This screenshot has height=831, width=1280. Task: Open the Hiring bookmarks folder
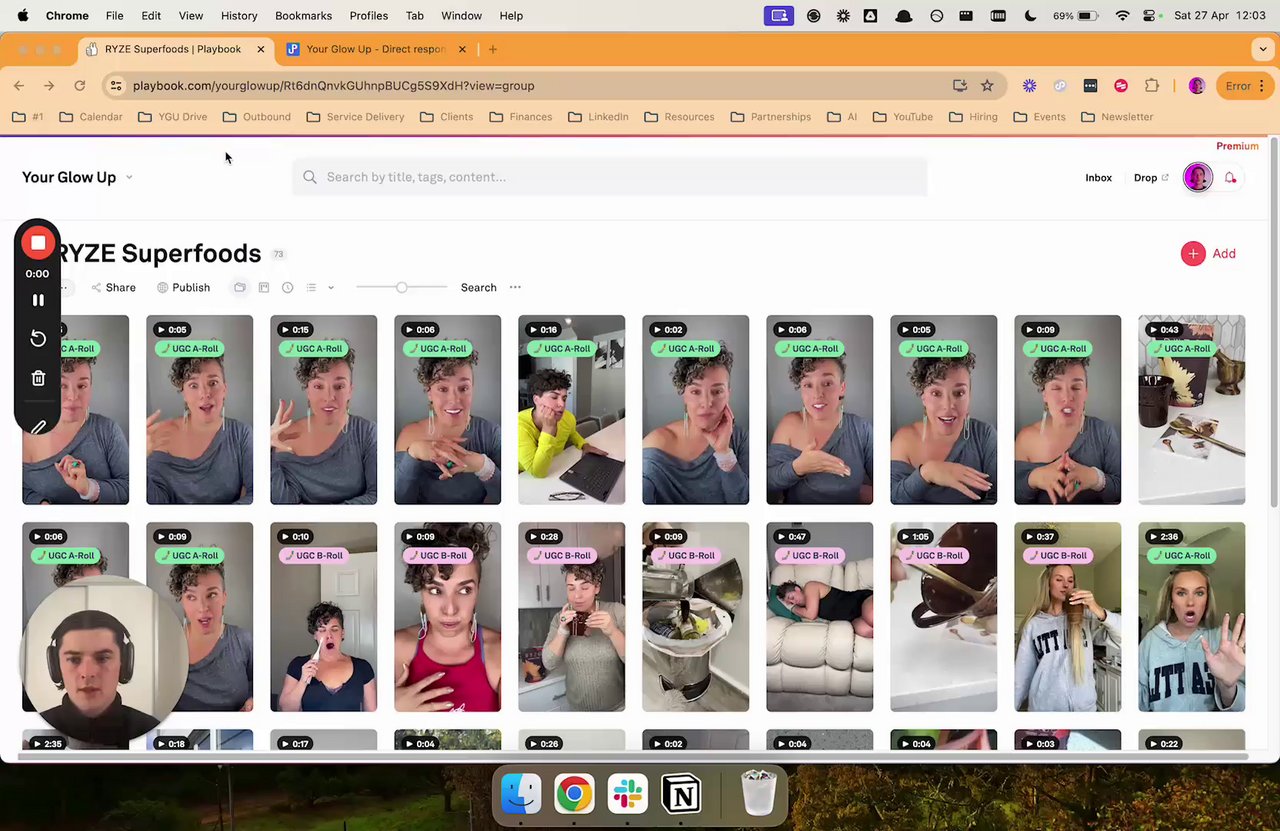(973, 117)
